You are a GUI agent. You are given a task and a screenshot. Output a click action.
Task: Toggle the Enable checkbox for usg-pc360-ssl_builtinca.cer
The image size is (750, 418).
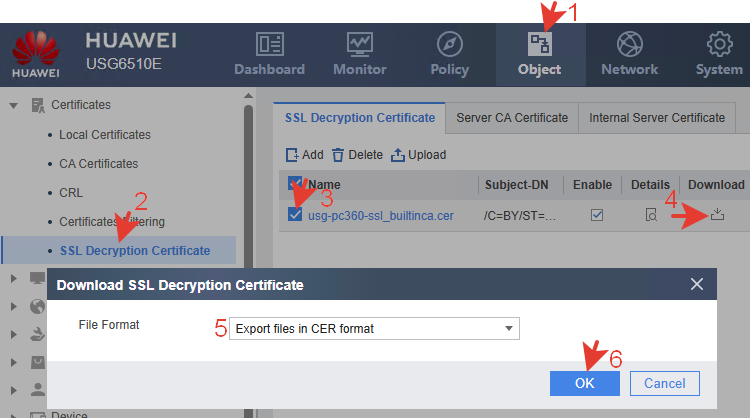[x=596, y=215]
